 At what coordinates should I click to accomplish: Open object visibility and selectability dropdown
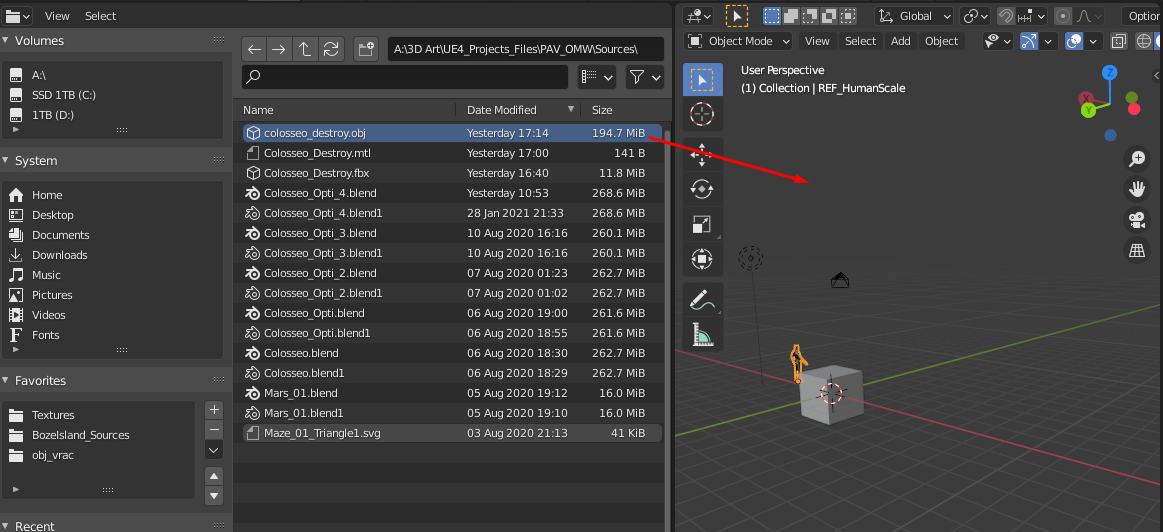pos(998,41)
